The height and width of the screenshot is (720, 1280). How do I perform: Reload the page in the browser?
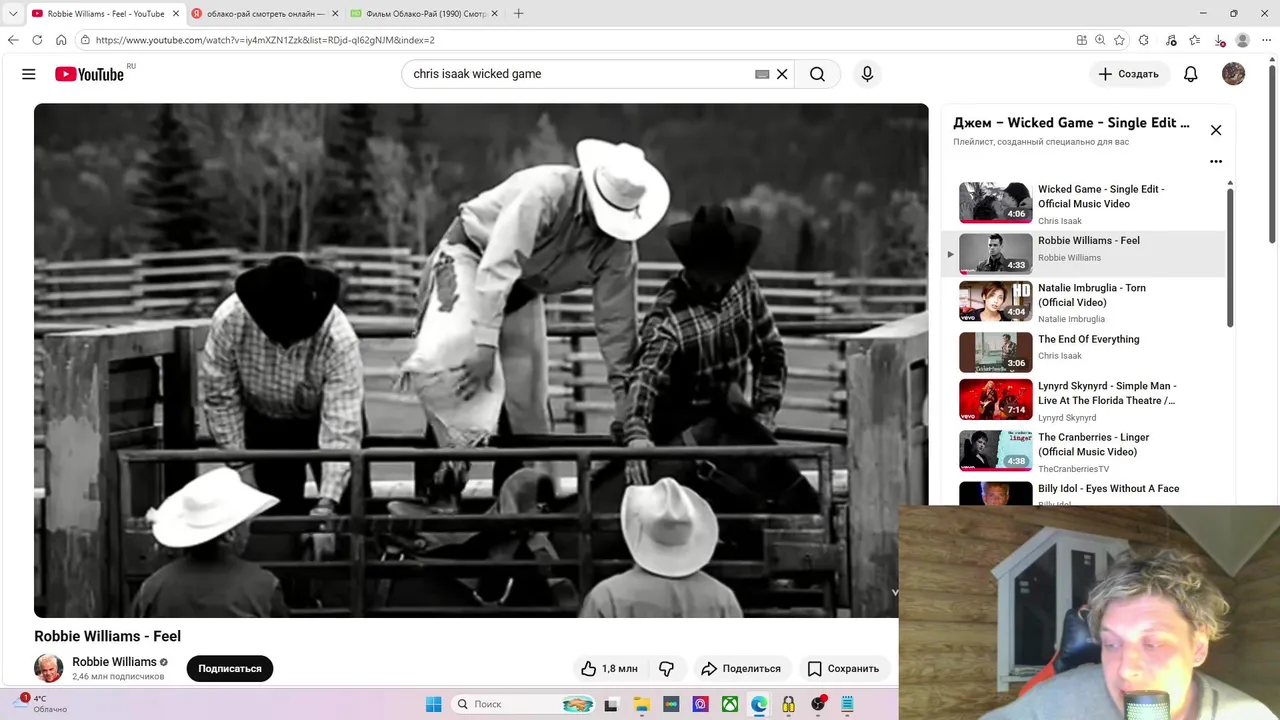37,40
